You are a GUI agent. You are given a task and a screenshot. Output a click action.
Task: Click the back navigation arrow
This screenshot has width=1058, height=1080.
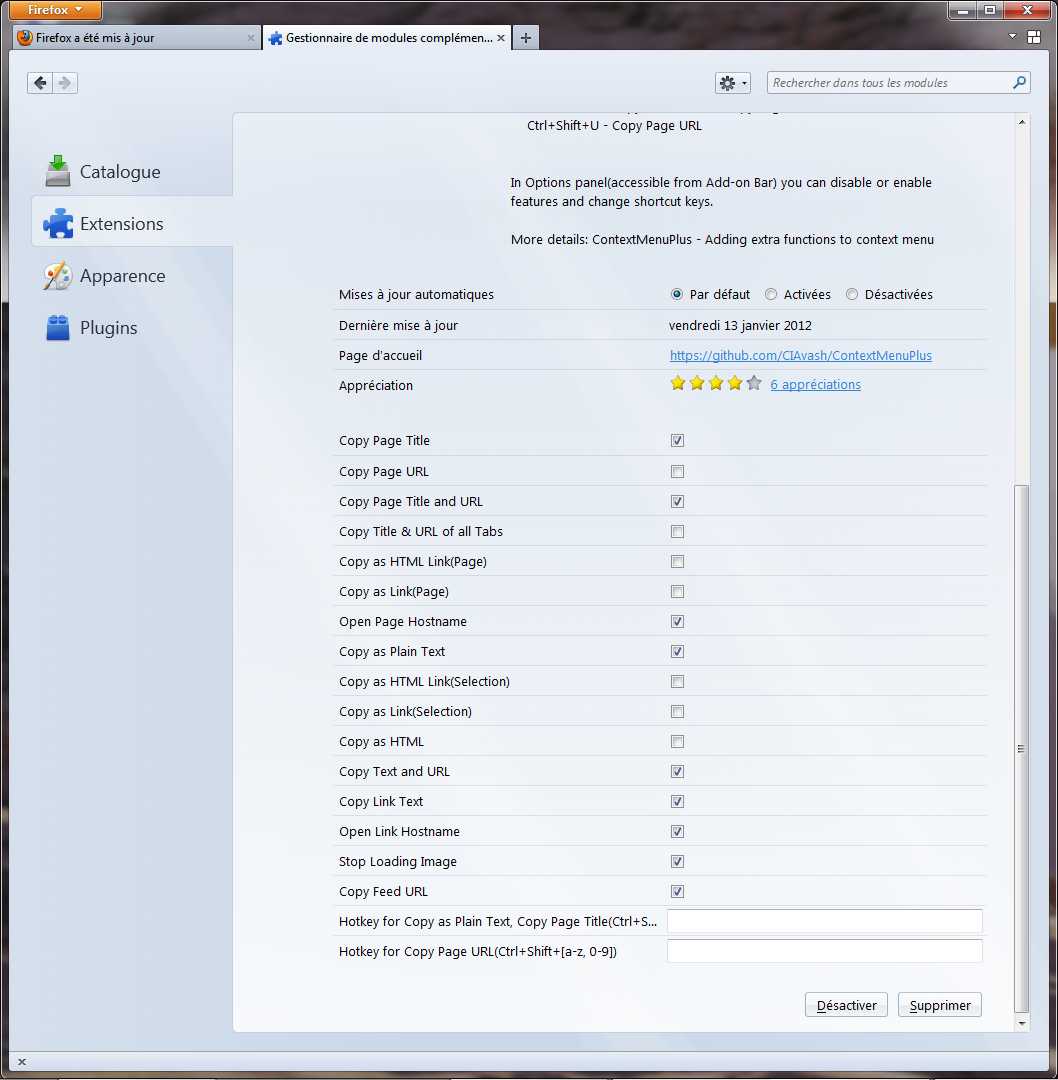click(40, 83)
